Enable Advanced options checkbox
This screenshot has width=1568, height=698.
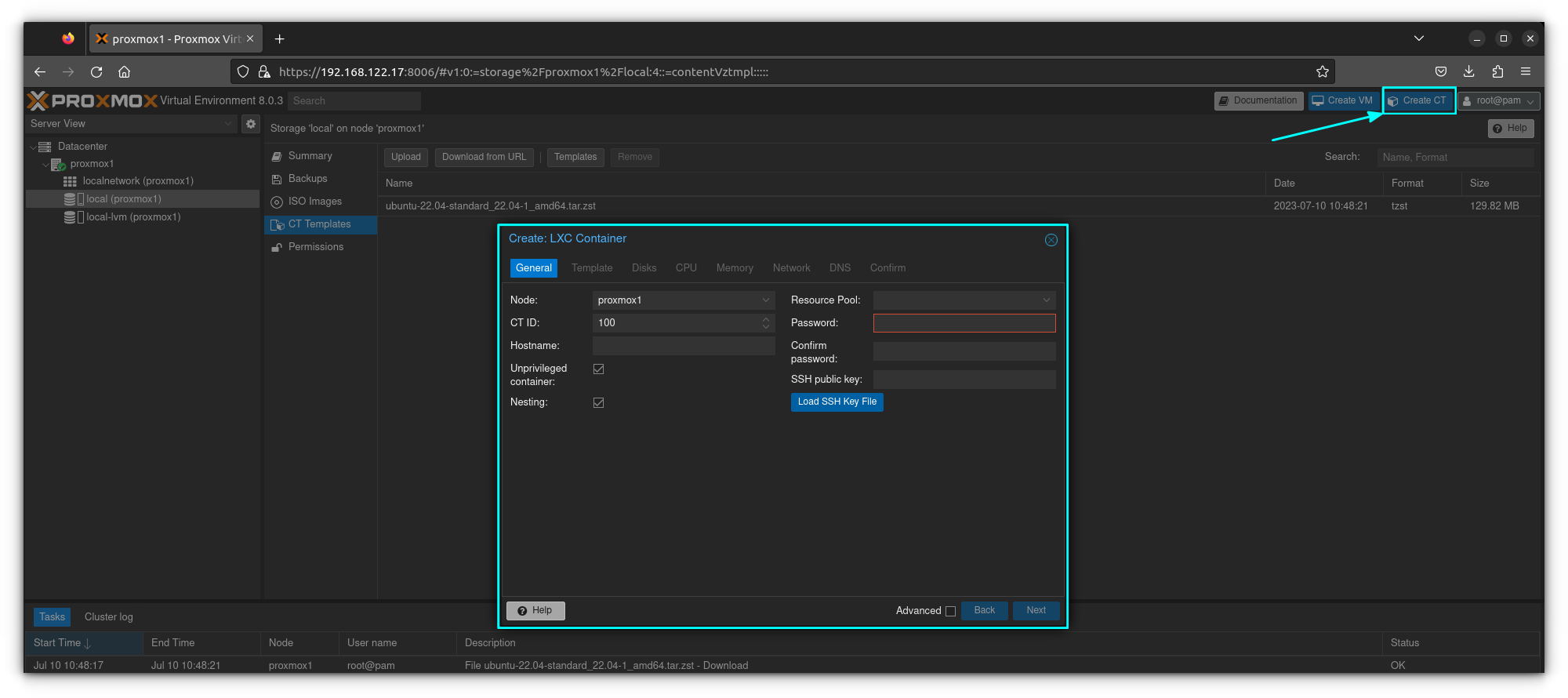coord(951,611)
